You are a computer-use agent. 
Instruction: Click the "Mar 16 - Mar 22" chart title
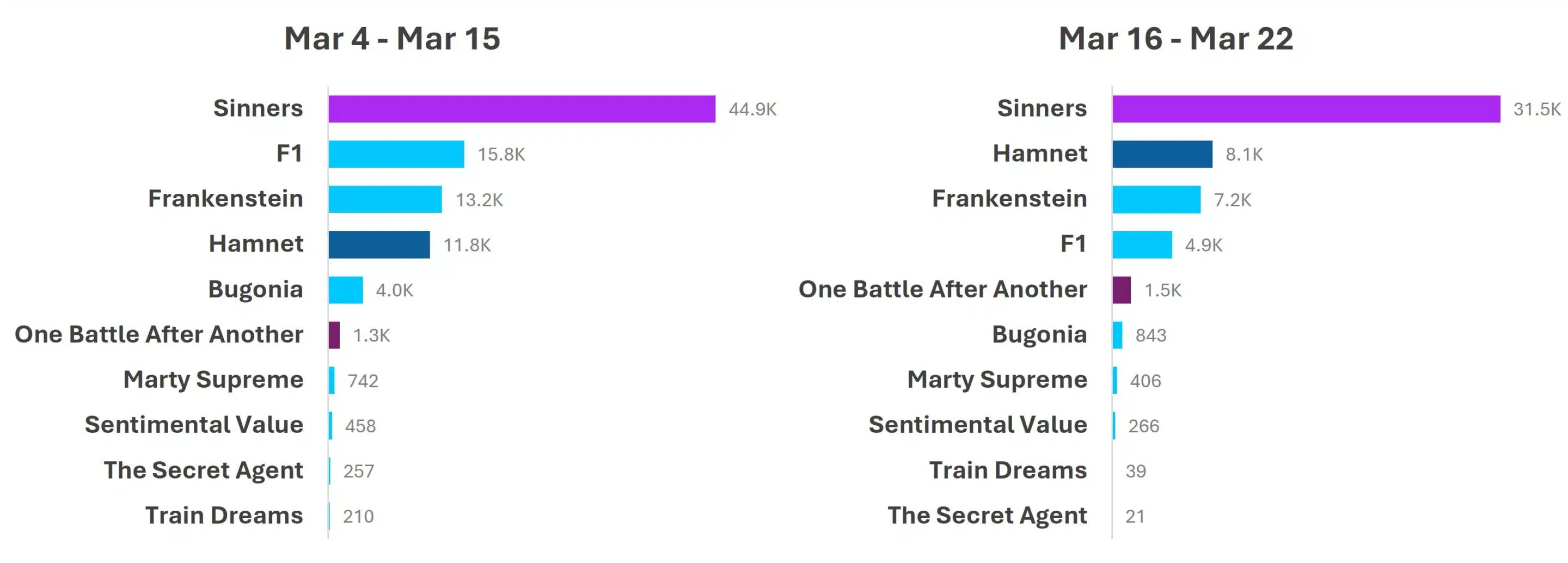(1175, 38)
